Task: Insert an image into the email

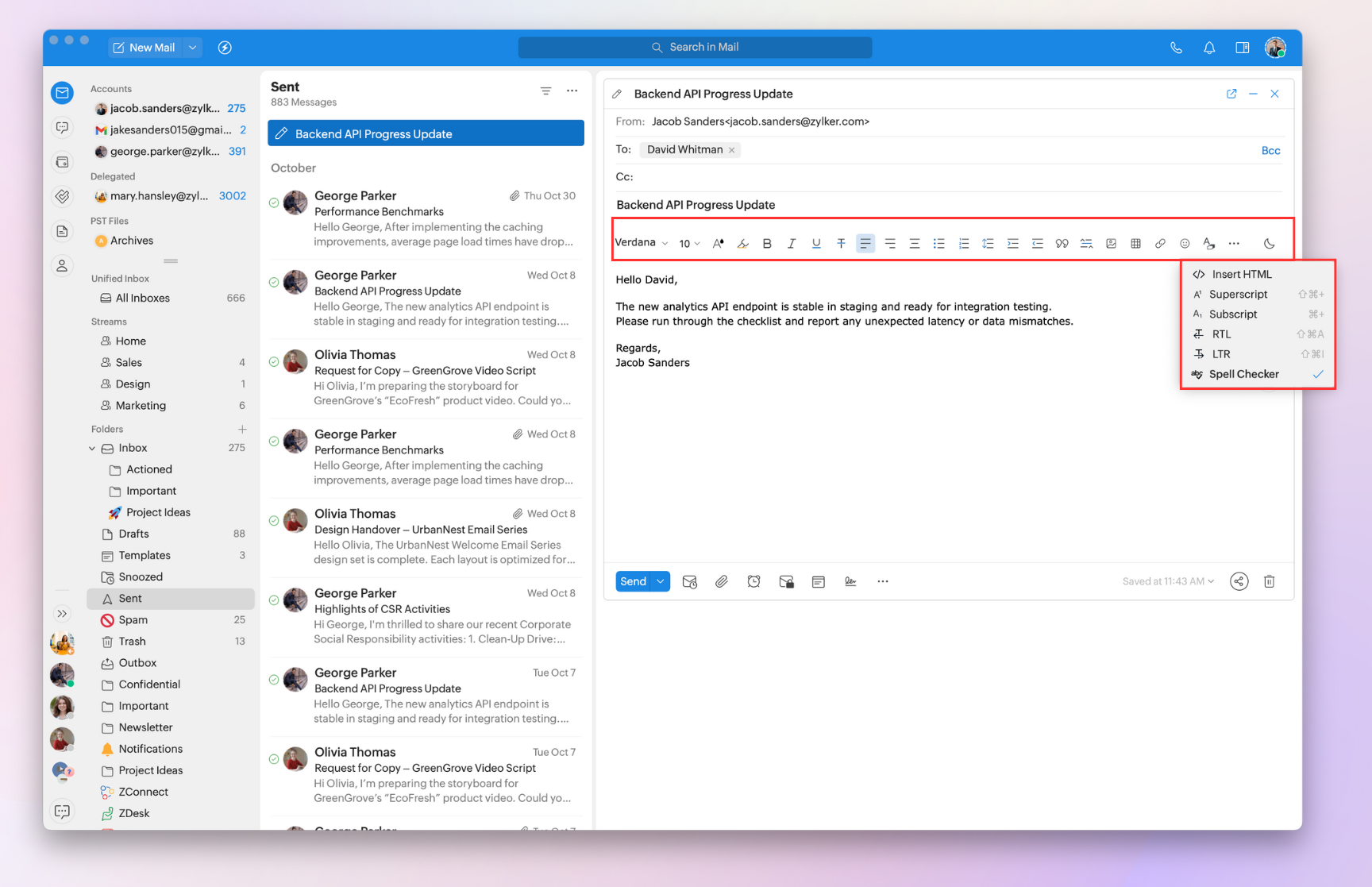Action: (x=1112, y=244)
